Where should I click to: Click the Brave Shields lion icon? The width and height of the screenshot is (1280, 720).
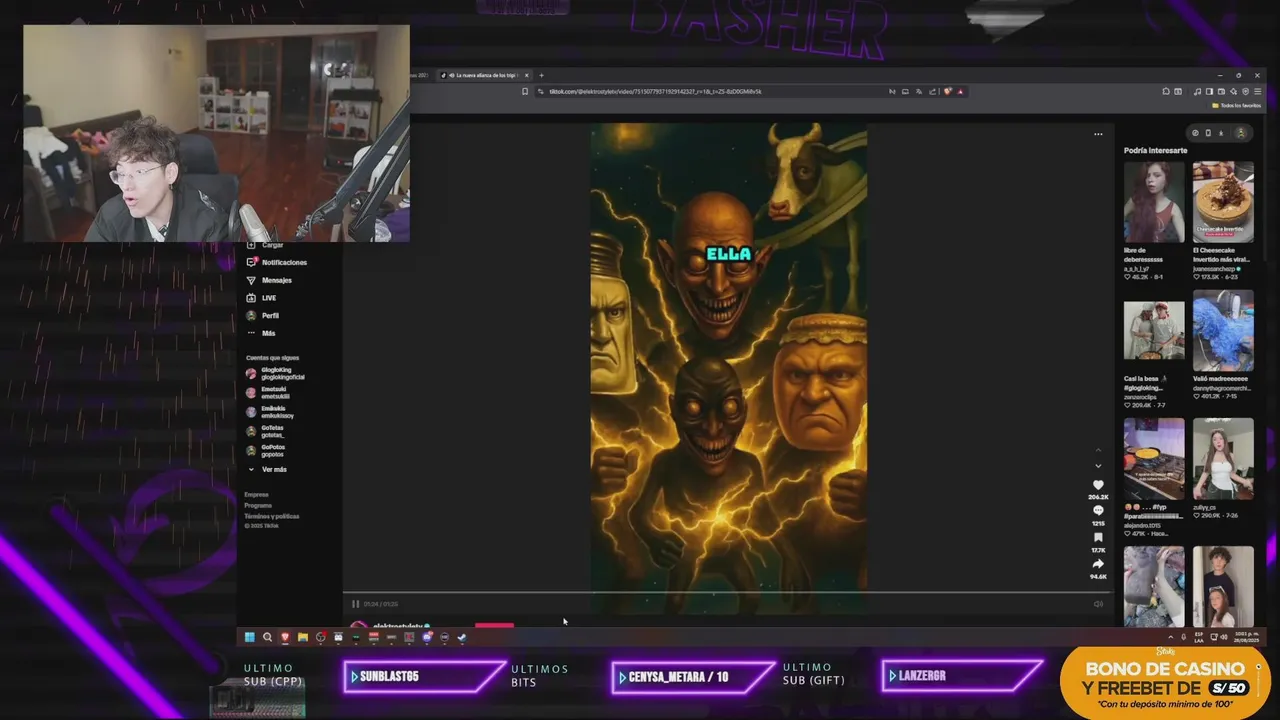coord(948,92)
